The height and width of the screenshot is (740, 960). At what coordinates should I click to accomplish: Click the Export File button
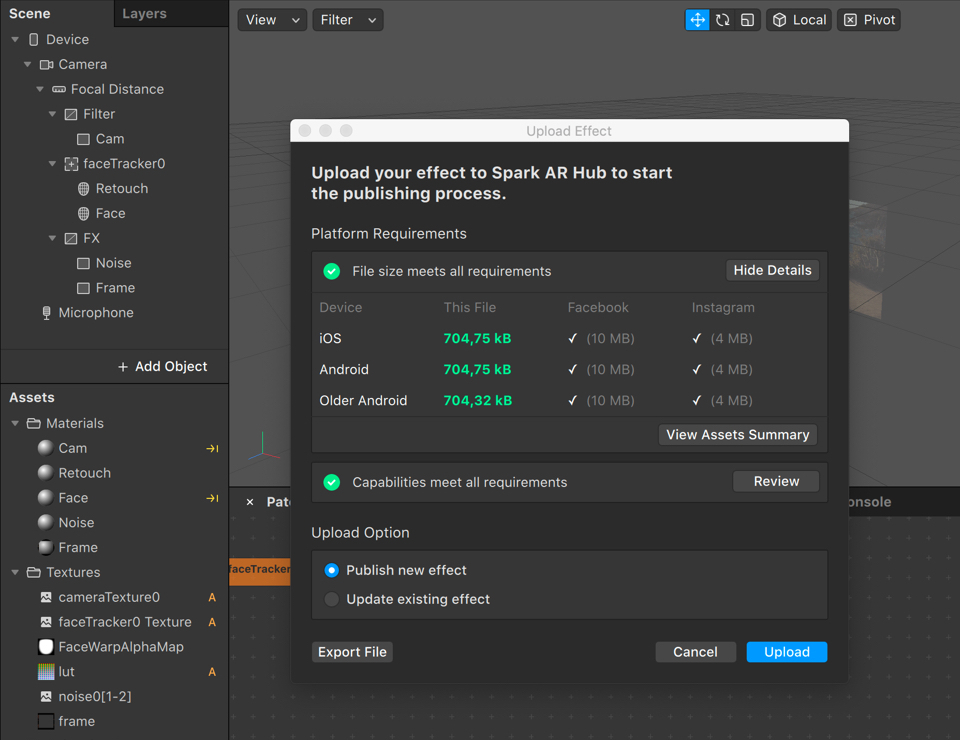[x=352, y=652]
